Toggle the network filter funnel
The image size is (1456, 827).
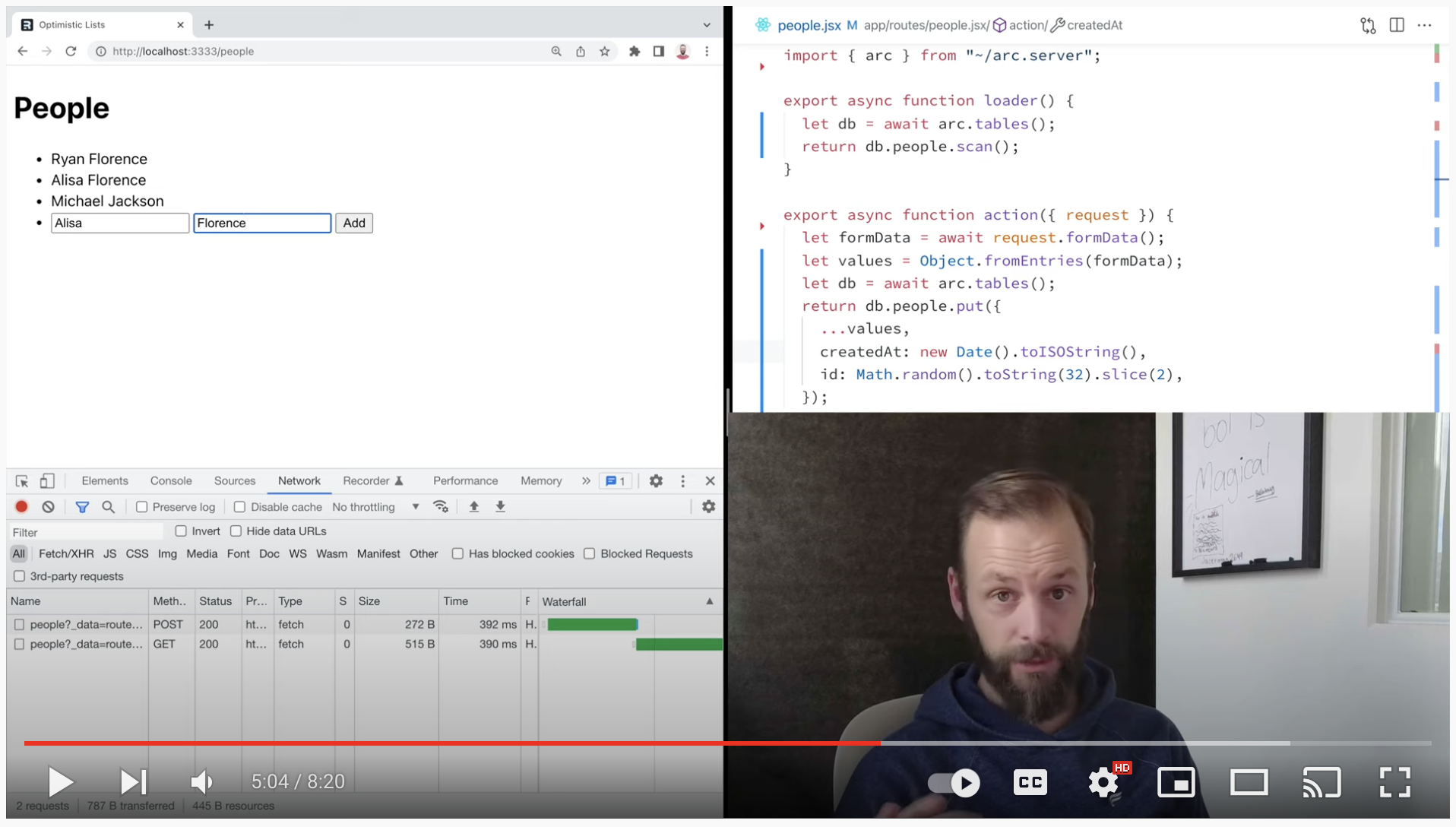coord(82,507)
